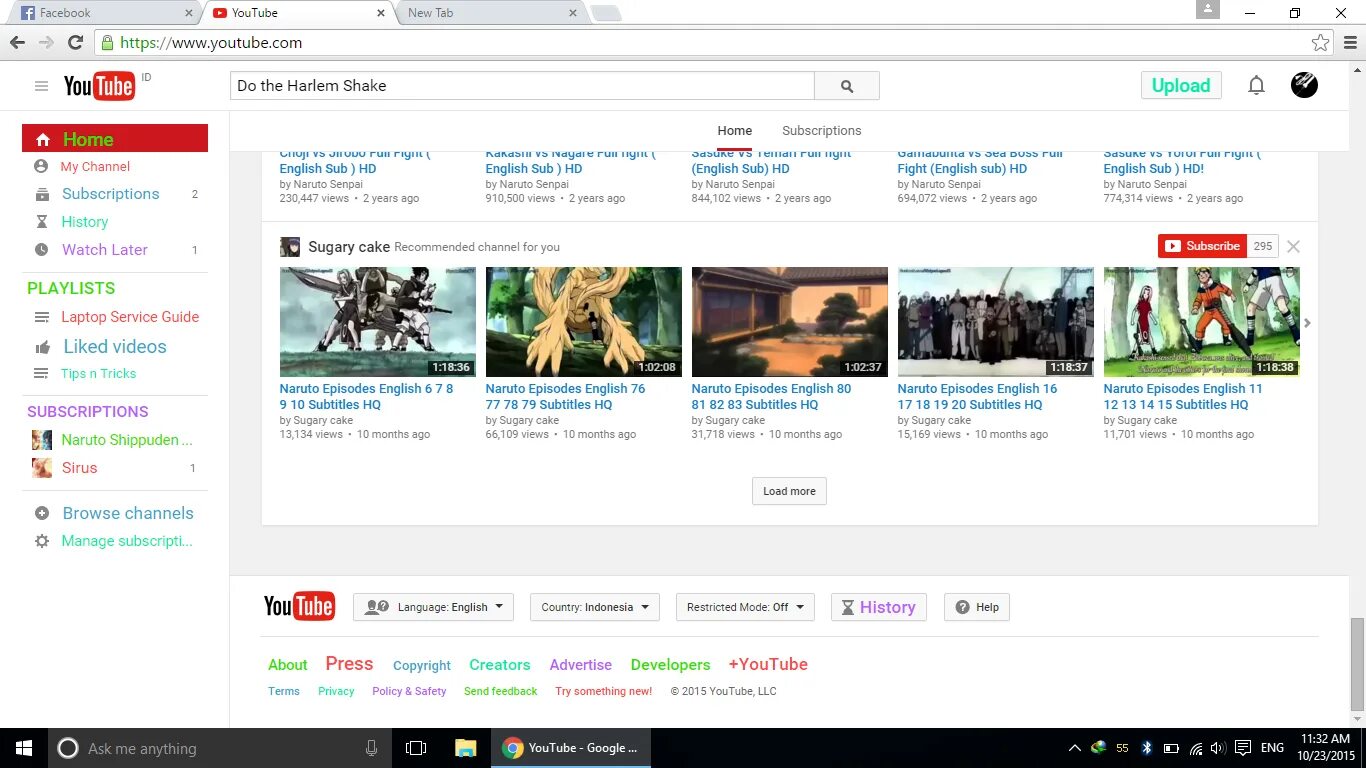Bookmark this page with the star icon
The height and width of the screenshot is (768, 1366).
click(x=1321, y=43)
